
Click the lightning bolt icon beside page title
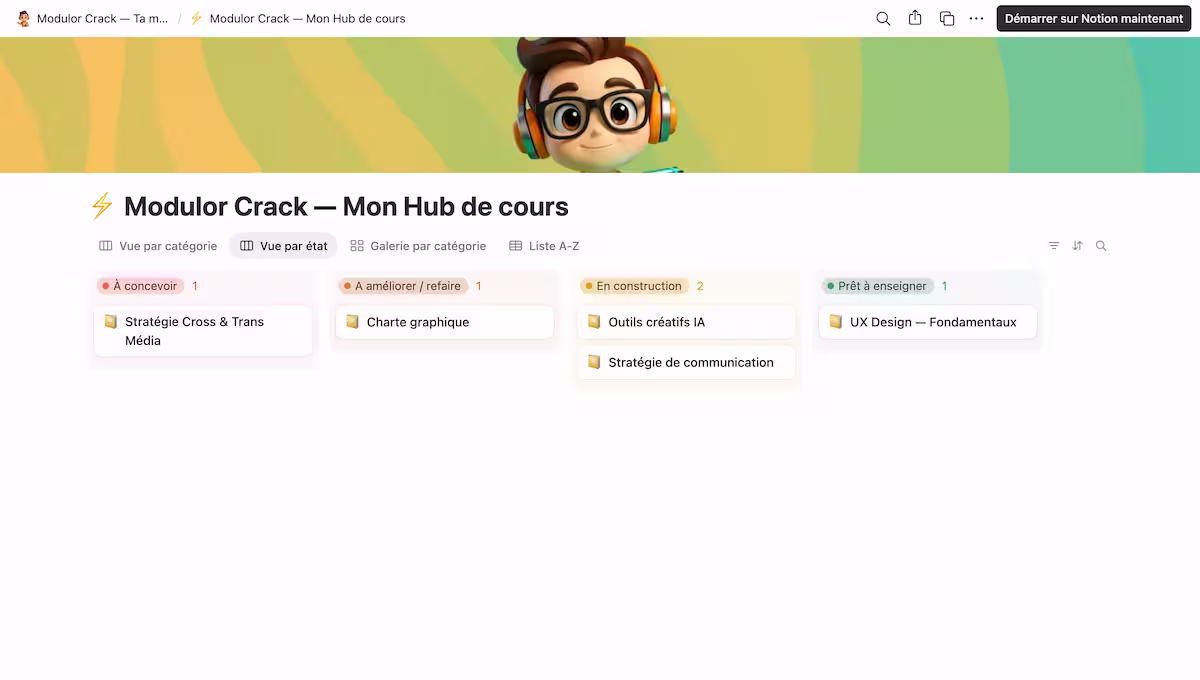(x=102, y=207)
